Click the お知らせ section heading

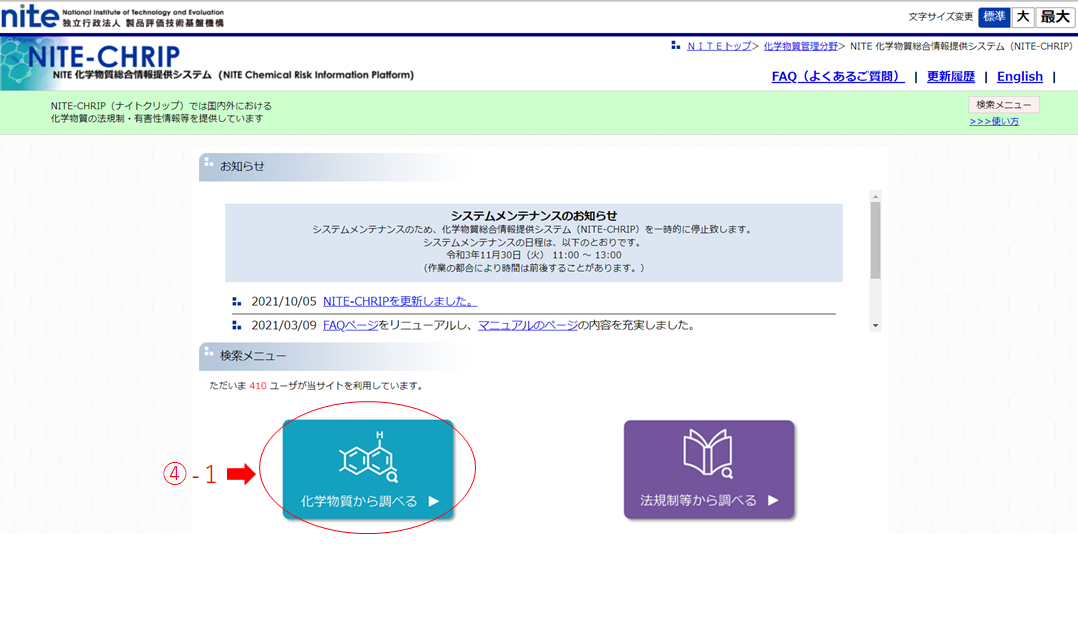tap(242, 166)
